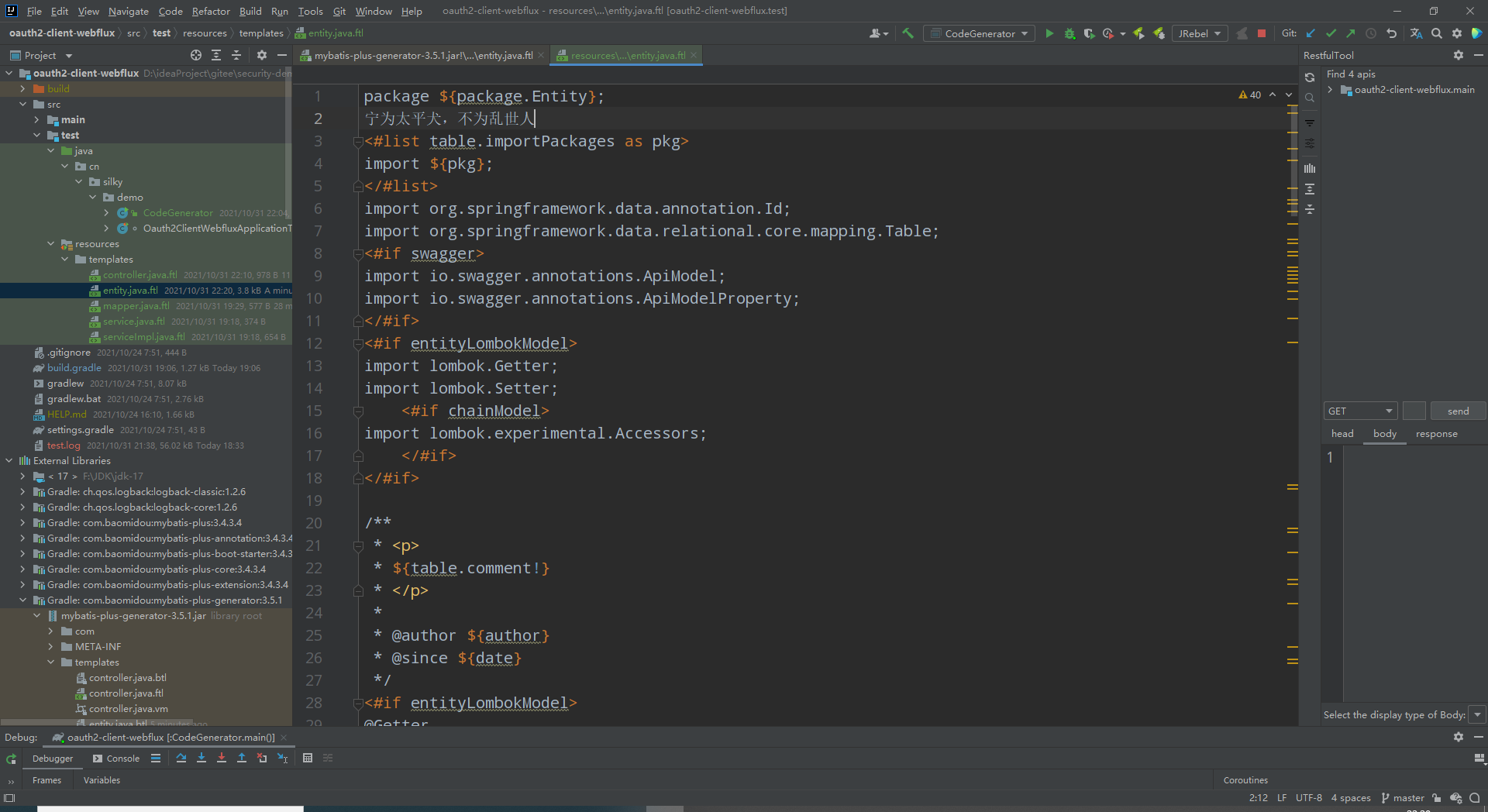The width and height of the screenshot is (1488, 812).
Task: Open CodeGenerator run configuration dropdown
Action: pyautogui.click(x=980, y=33)
